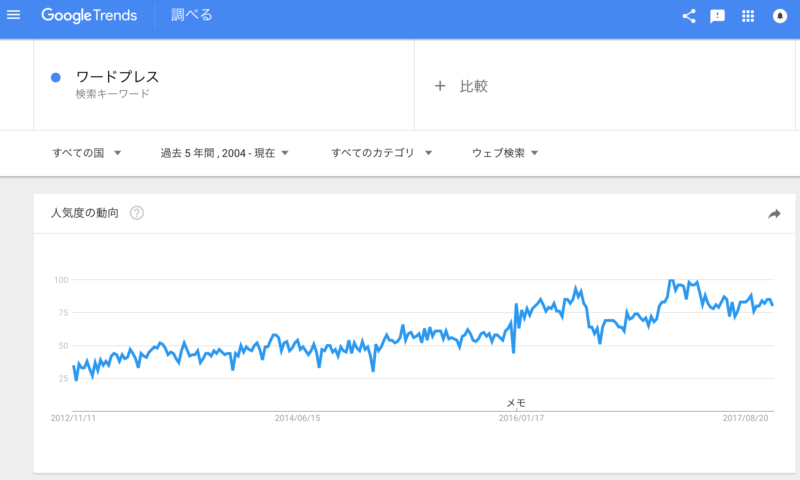
Task: Click the メモ note marker on chart
Action: (x=516, y=403)
